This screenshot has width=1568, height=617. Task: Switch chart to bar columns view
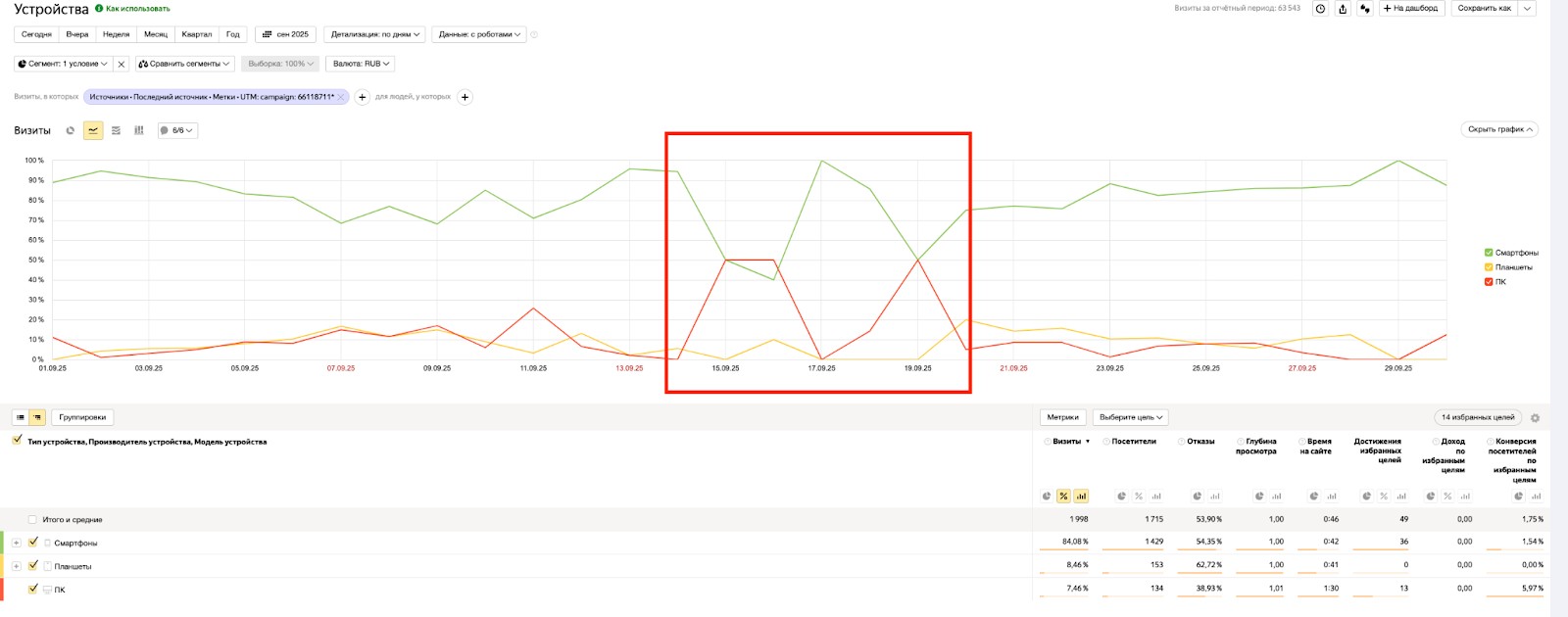(x=138, y=130)
